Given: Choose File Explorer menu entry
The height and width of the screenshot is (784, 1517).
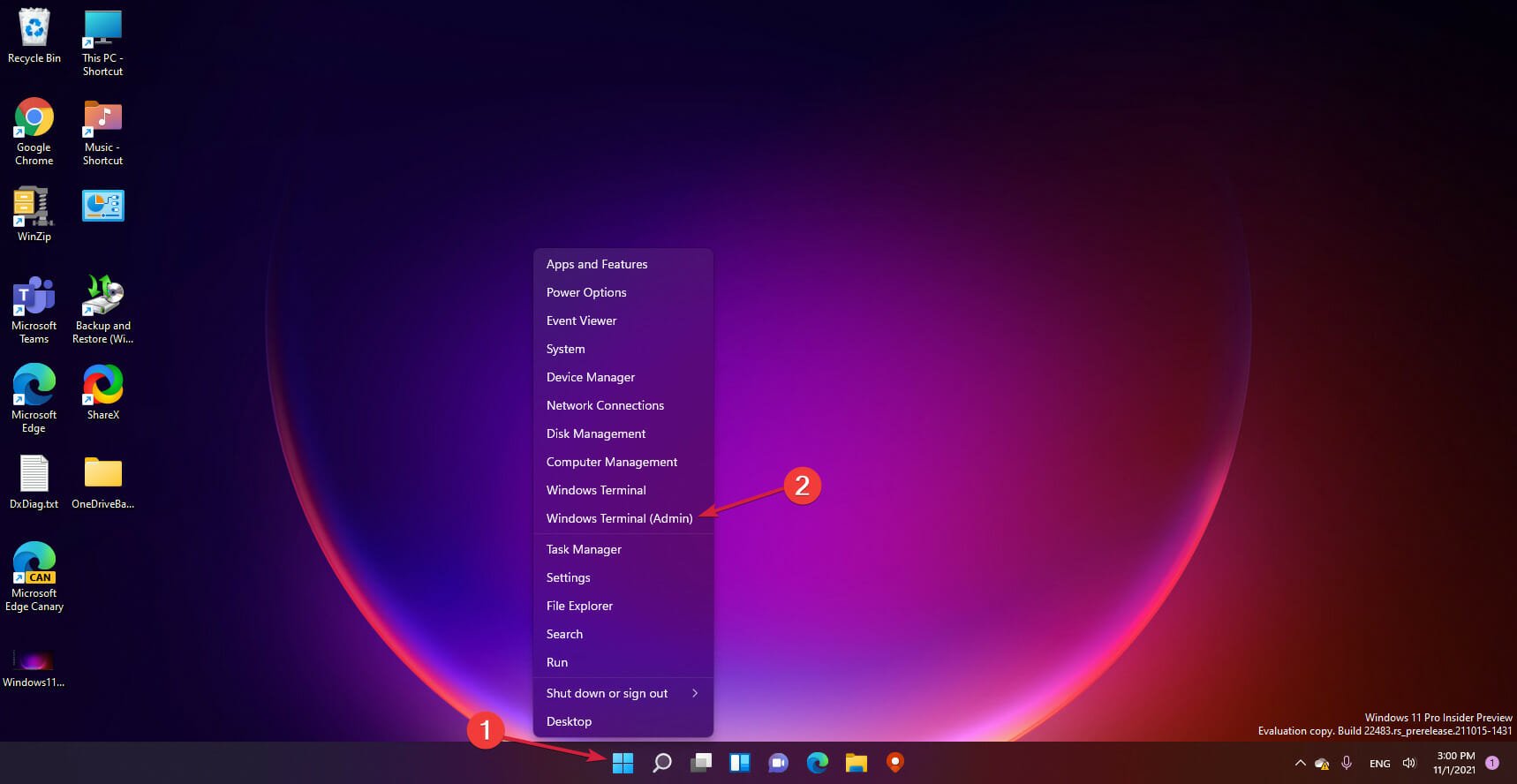Looking at the screenshot, I should pyautogui.click(x=623, y=606).
